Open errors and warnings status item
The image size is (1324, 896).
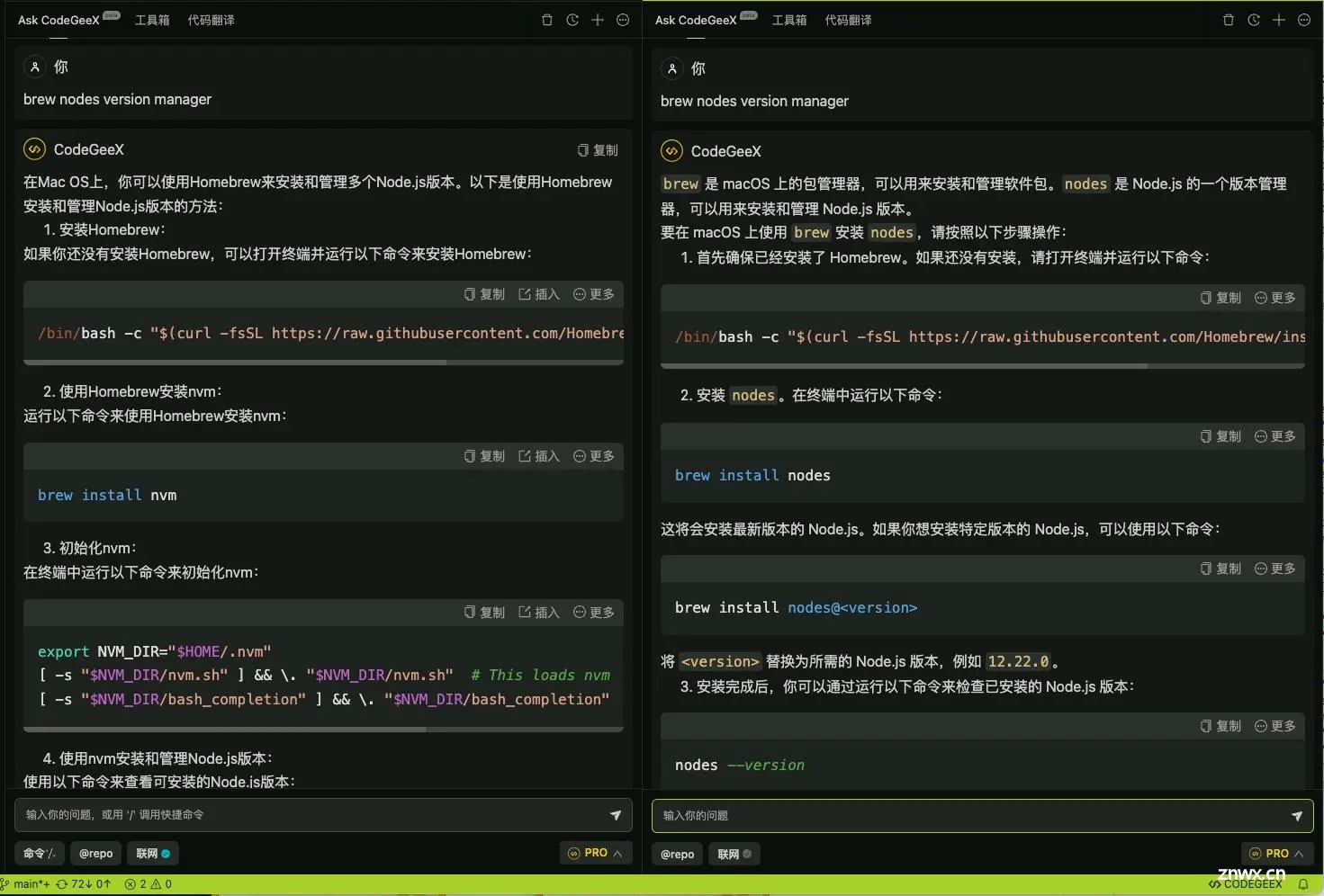pyautogui.click(x=149, y=884)
